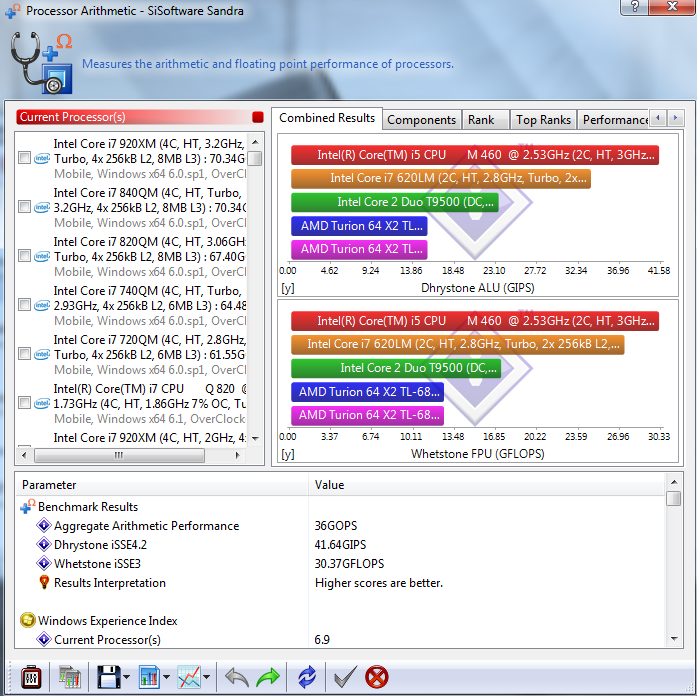Screen dimensions: 697x696
Task: Select the Combined Results tab
Action: [x=327, y=118]
